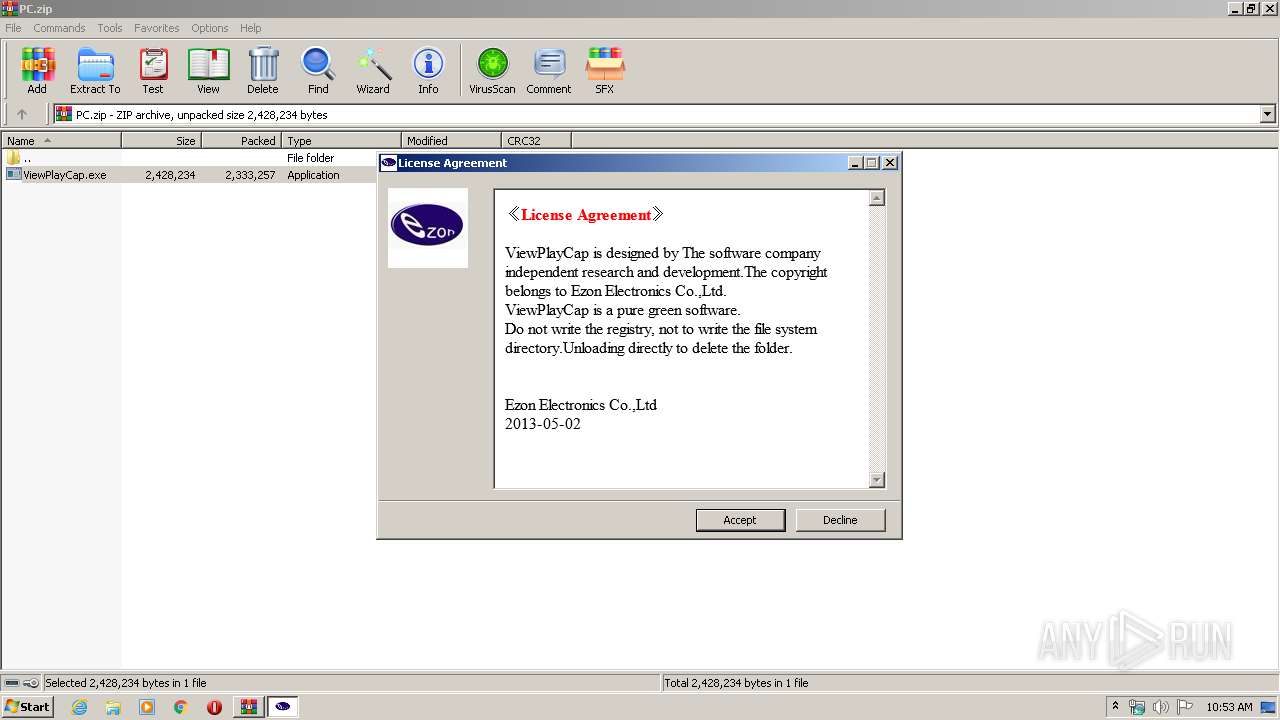Image resolution: width=1280 pixels, height=720 pixels.
Task: Sort by Name column header
Action: point(61,141)
